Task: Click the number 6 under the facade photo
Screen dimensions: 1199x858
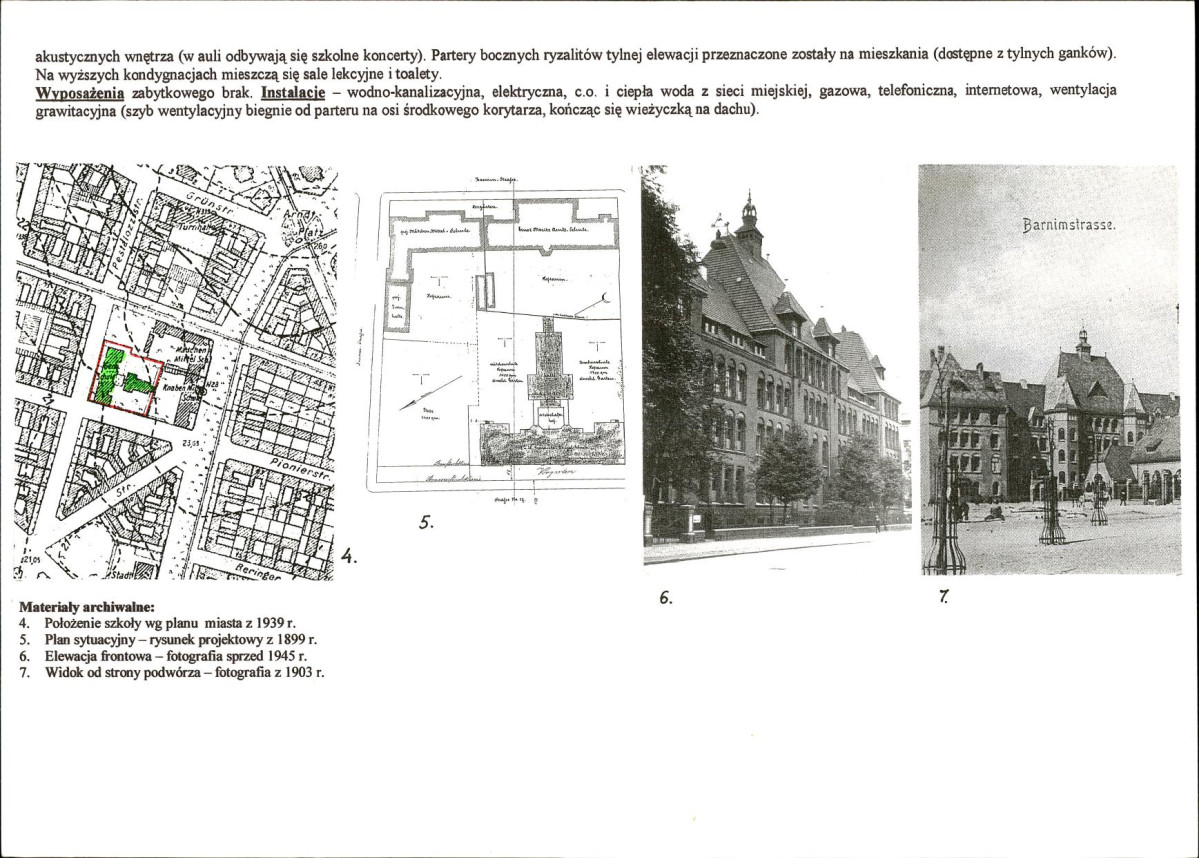Action: (664, 598)
